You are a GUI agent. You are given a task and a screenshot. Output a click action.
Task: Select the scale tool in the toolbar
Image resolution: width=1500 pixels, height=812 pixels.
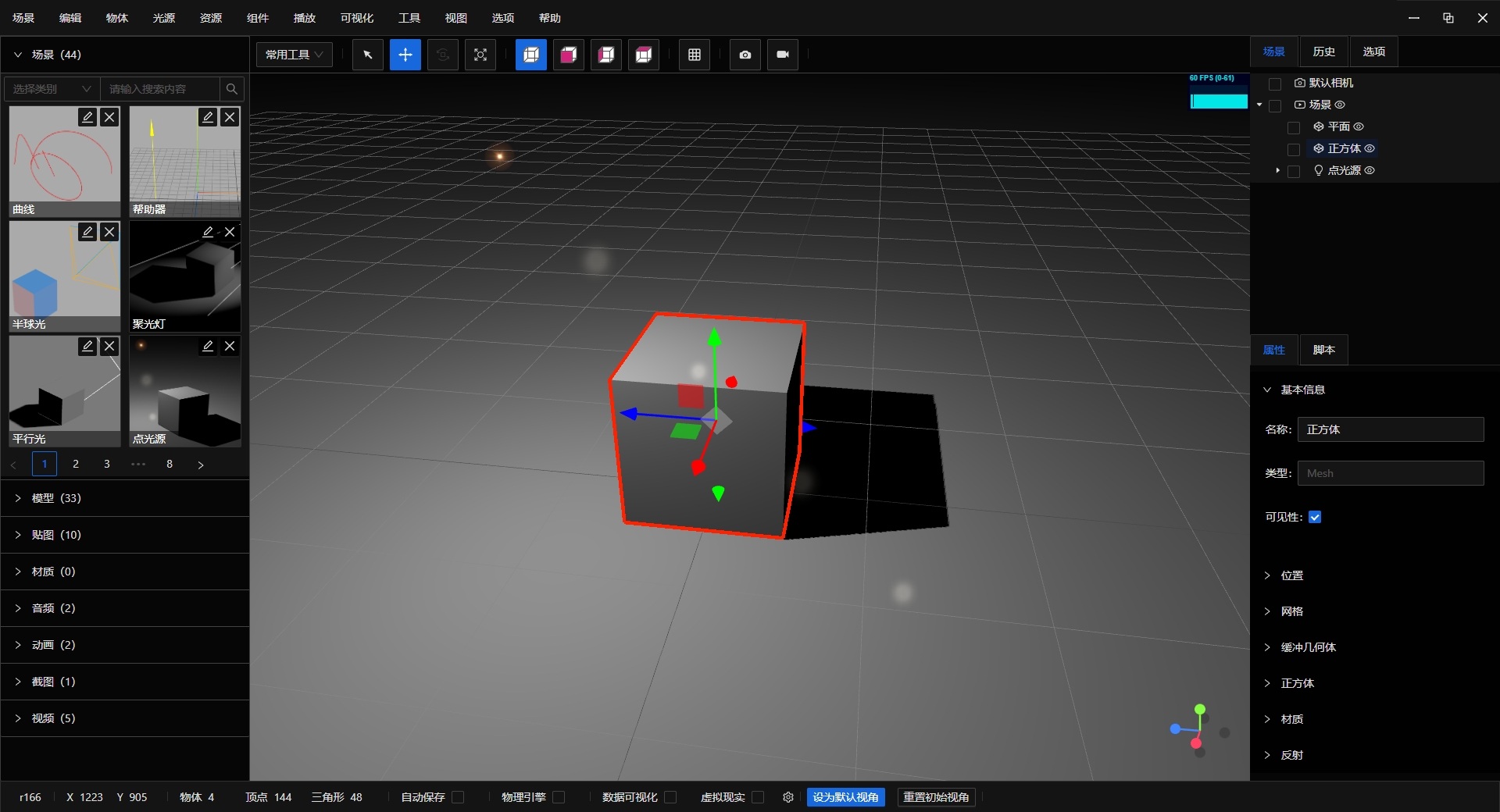coord(480,55)
